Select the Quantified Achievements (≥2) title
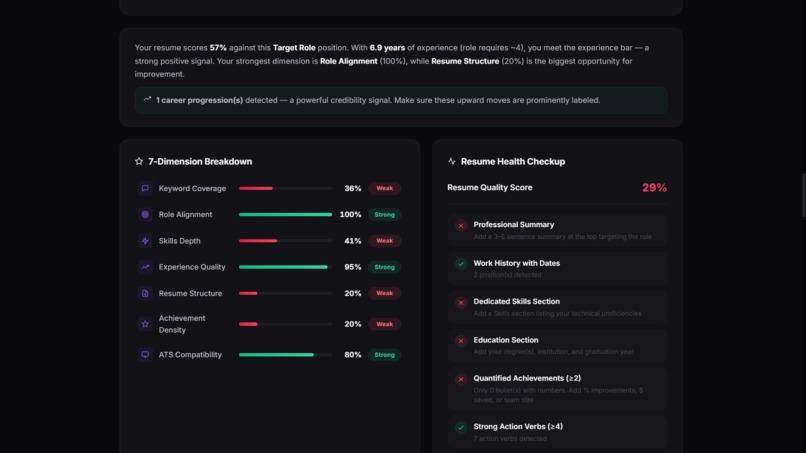 tap(527, 378)
